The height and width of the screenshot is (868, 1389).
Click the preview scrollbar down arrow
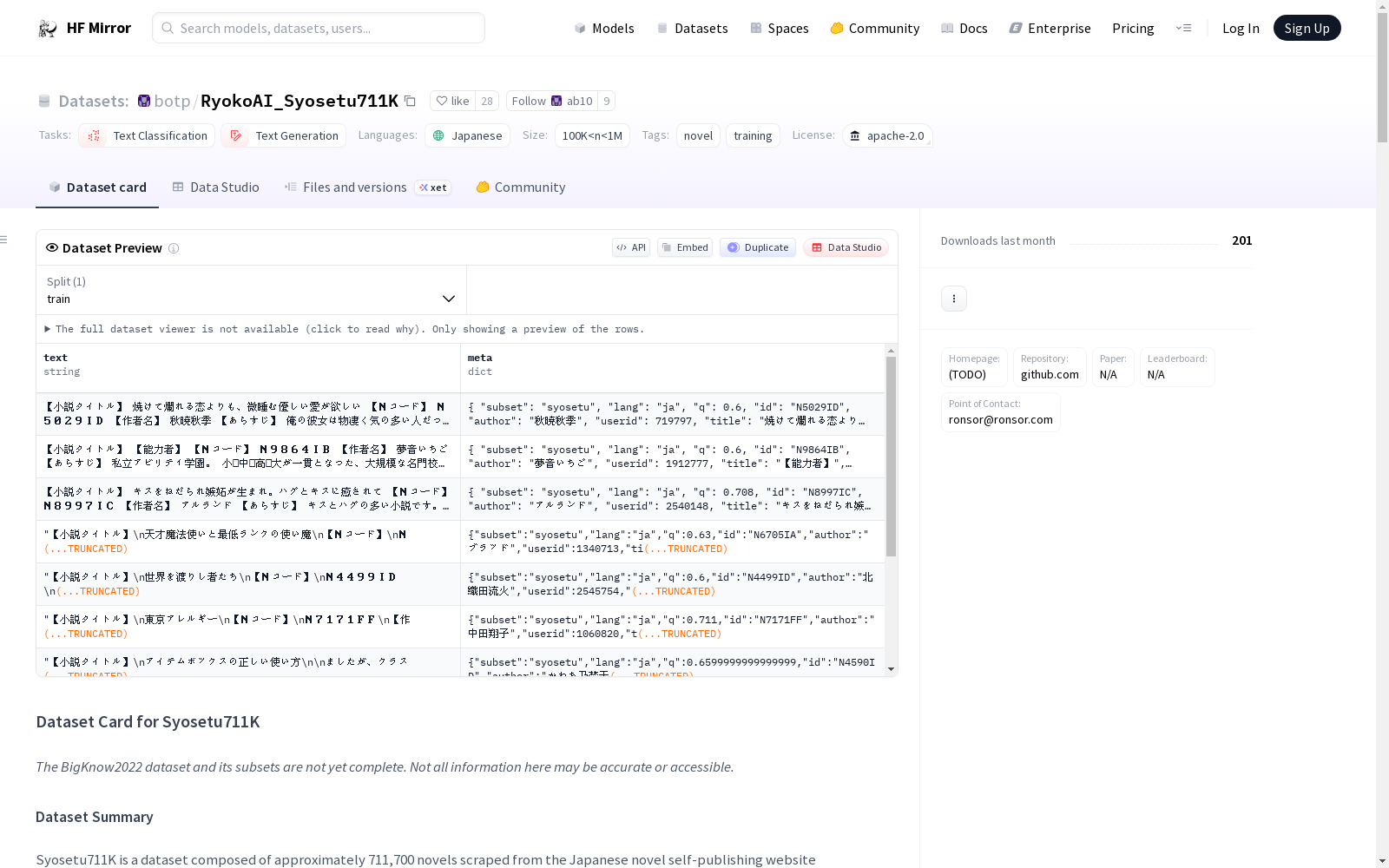pyautogui.click(x=891, y=669)
